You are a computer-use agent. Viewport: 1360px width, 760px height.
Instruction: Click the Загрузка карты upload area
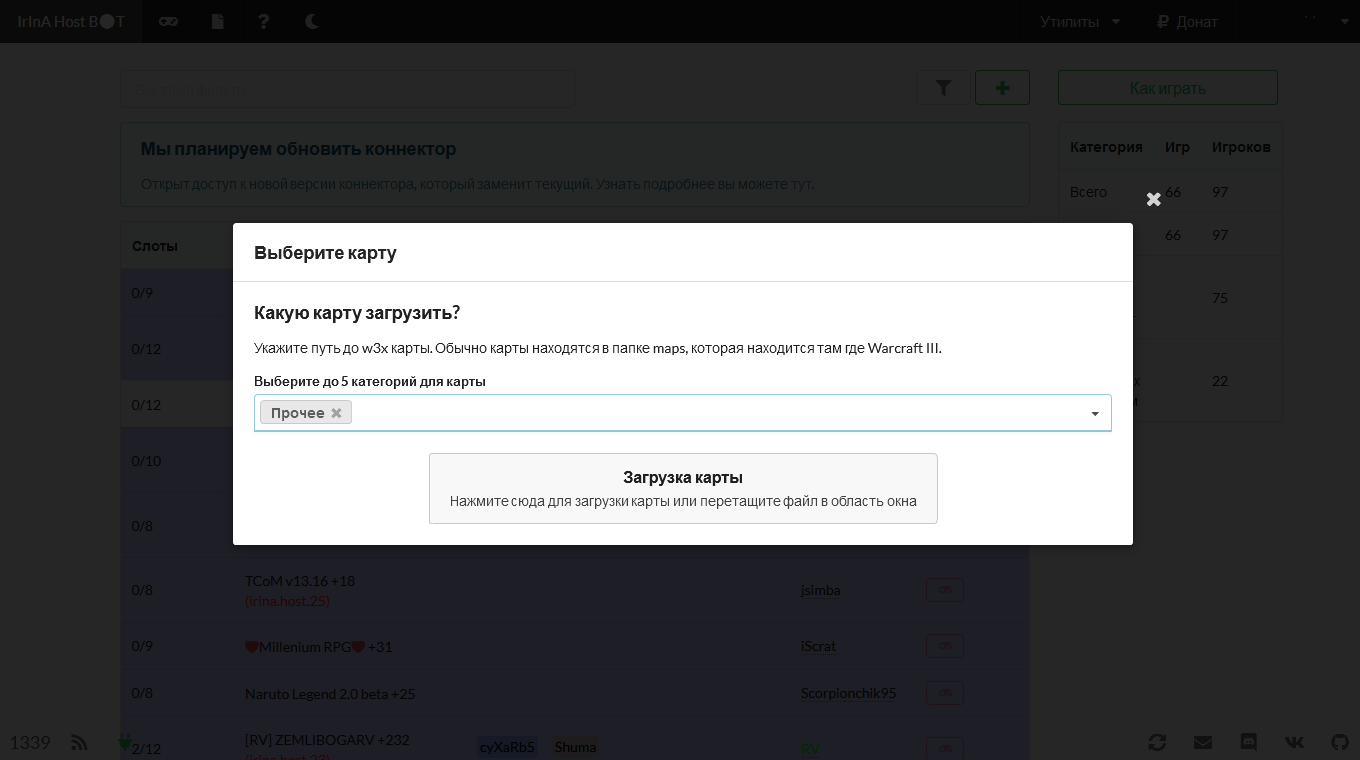pos(683,488)
